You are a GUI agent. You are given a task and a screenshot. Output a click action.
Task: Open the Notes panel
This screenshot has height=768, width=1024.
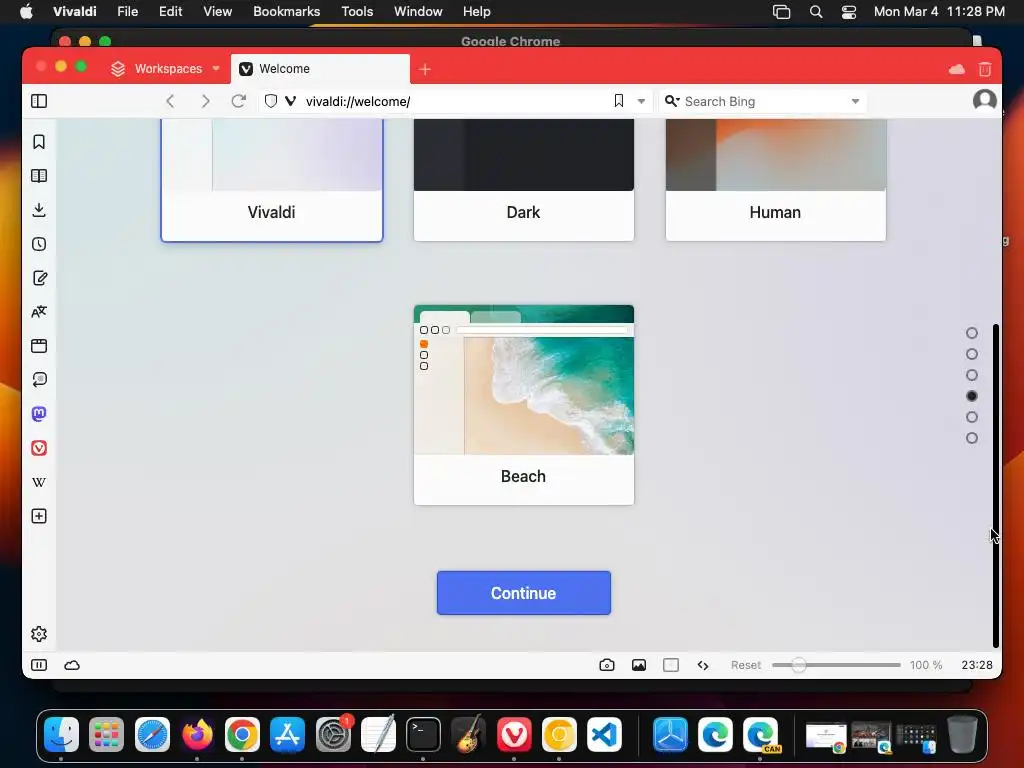click(39, 278)
